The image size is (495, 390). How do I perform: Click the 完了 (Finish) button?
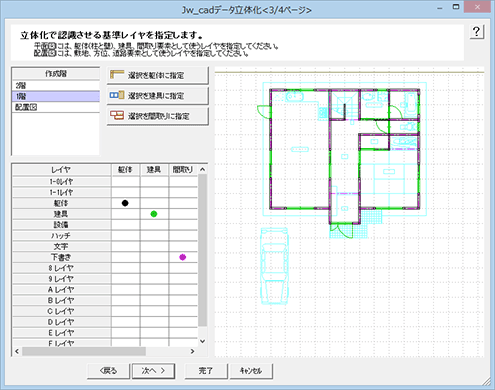click(x=206, y=371)
